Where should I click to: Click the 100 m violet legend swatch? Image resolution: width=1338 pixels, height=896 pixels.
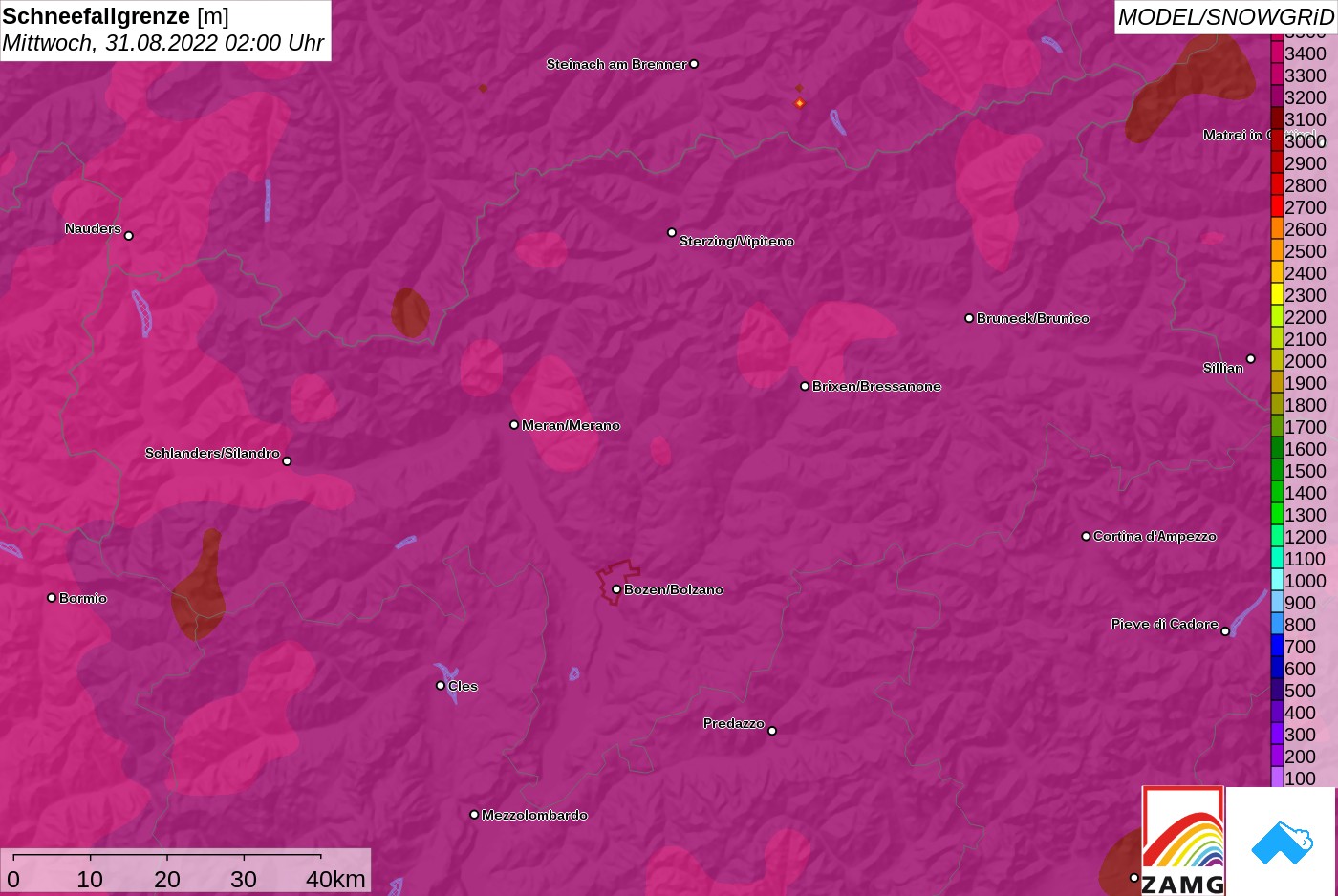[1277, 778]
